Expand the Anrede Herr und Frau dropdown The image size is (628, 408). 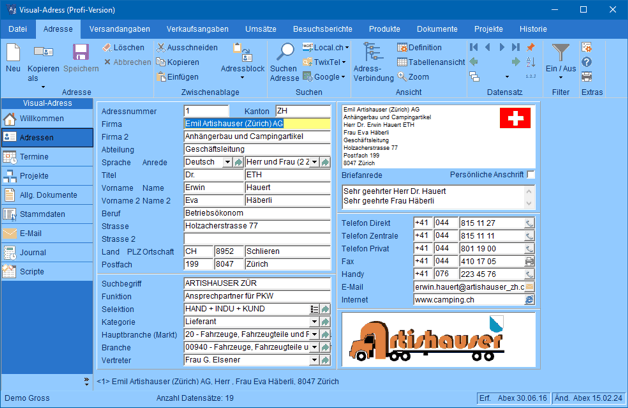coord(315,162)
